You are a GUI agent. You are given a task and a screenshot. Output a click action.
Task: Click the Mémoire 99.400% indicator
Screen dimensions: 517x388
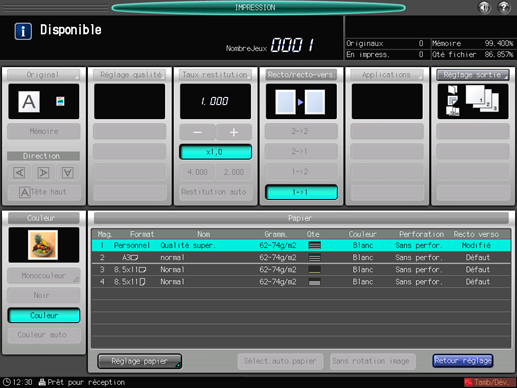point(473,43)
